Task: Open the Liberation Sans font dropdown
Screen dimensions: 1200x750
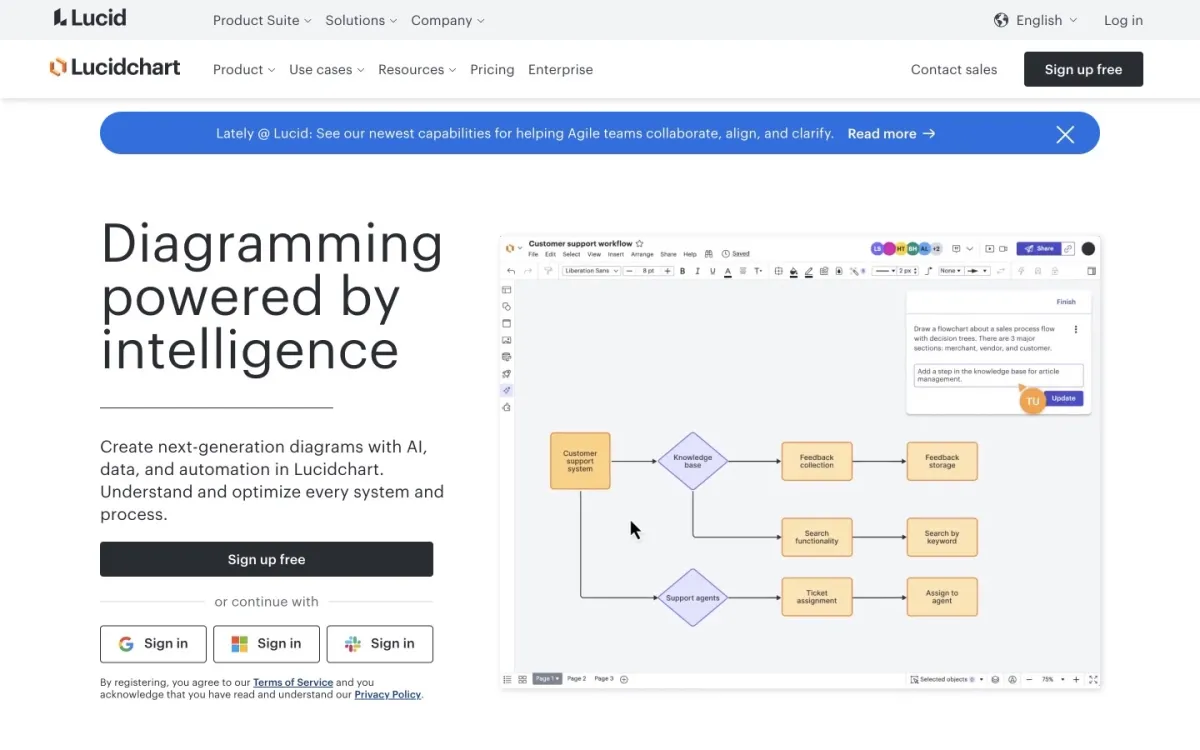Action: point(590,270)
